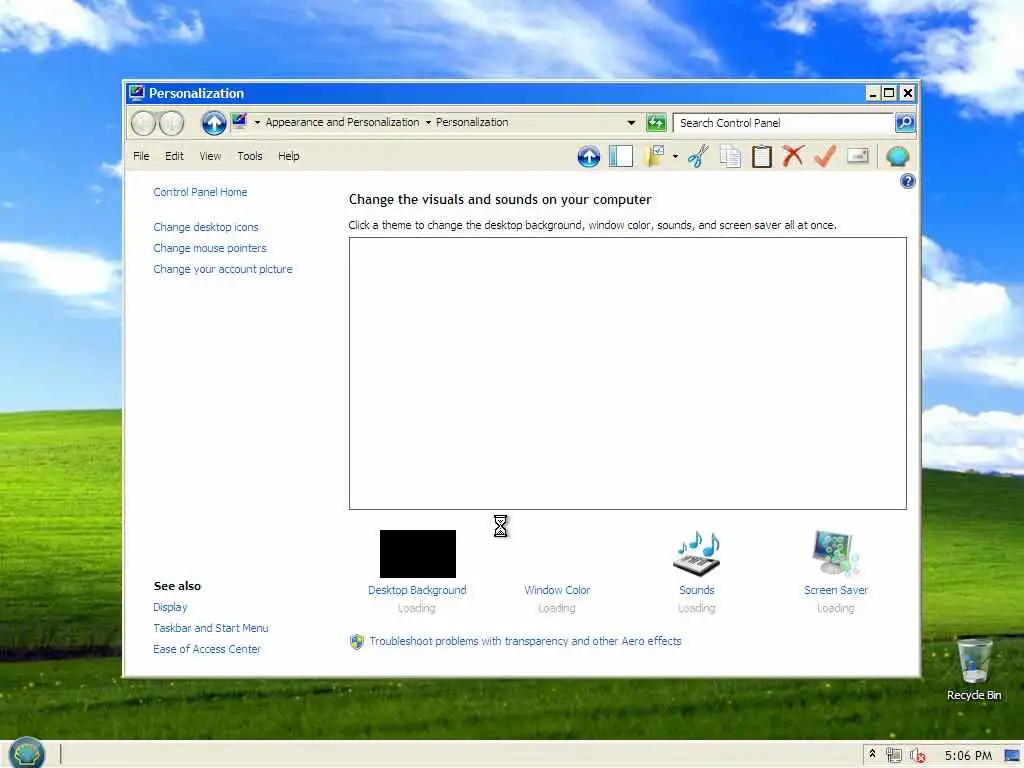Click the Copy icon in the toolbar
This screenshot has height=768, width=1024.
730,157
